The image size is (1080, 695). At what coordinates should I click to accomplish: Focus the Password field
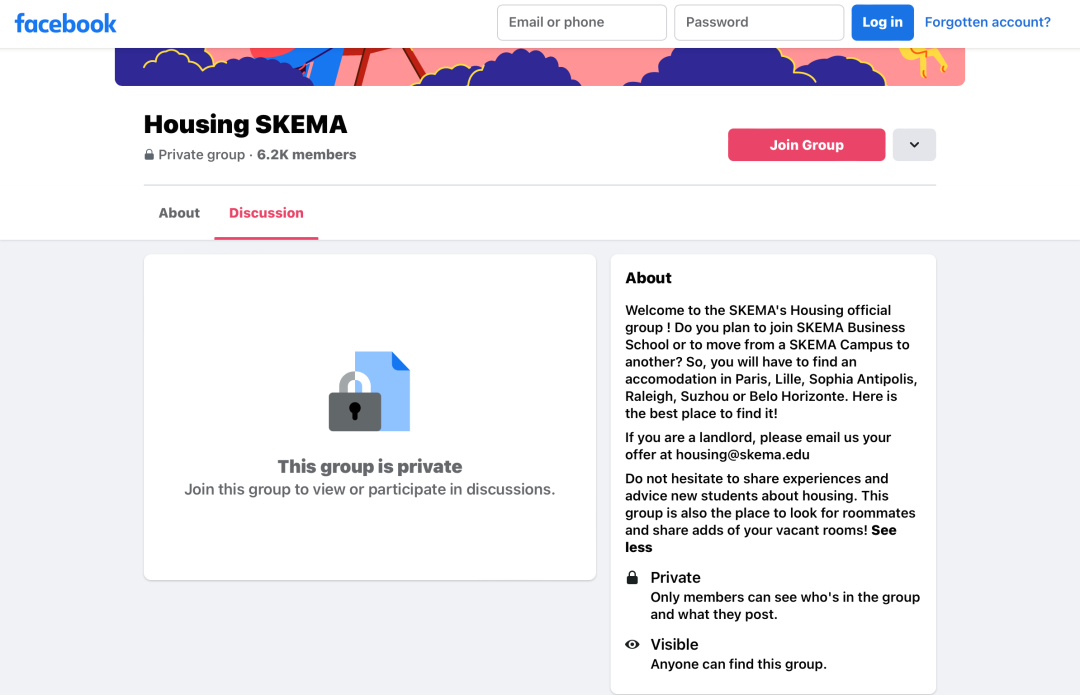(x=759, y=23)
